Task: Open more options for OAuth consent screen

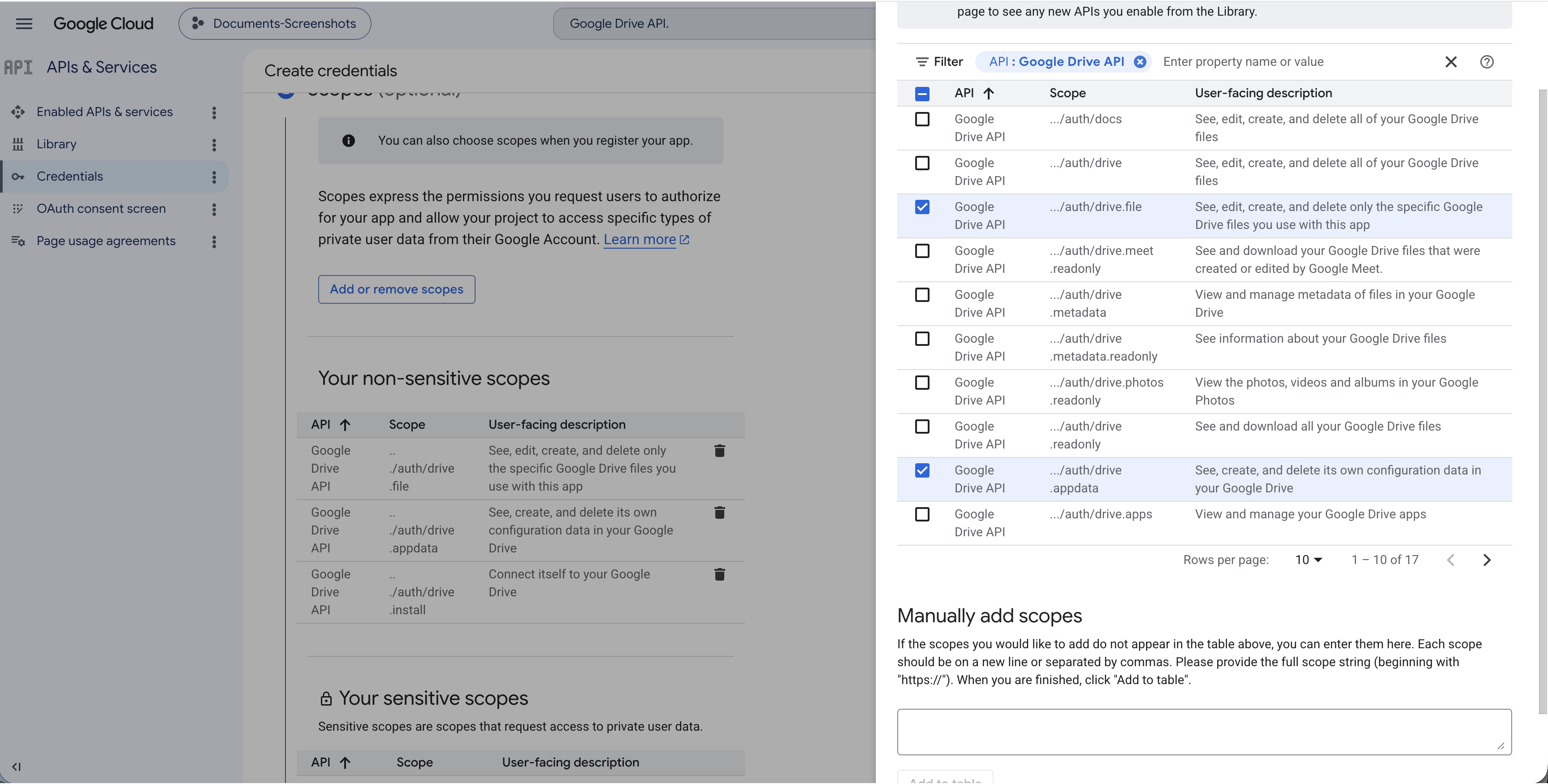Action: [x=214, y=209]
